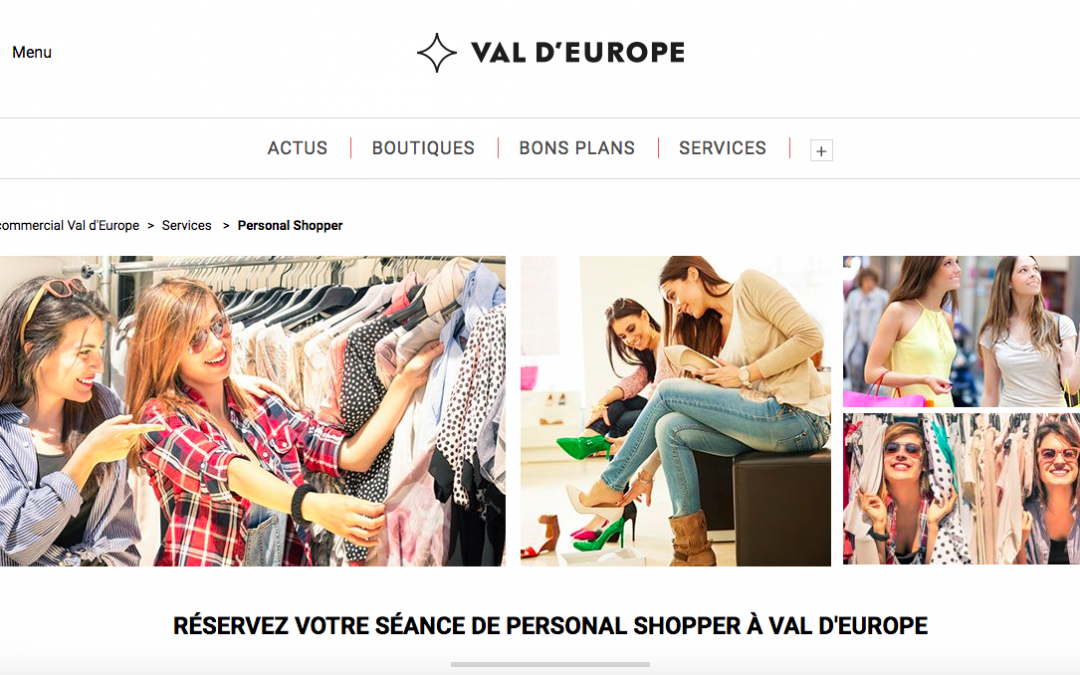
Task: Open the photo of women trying on shoes
Action: [x=676, y=411]
